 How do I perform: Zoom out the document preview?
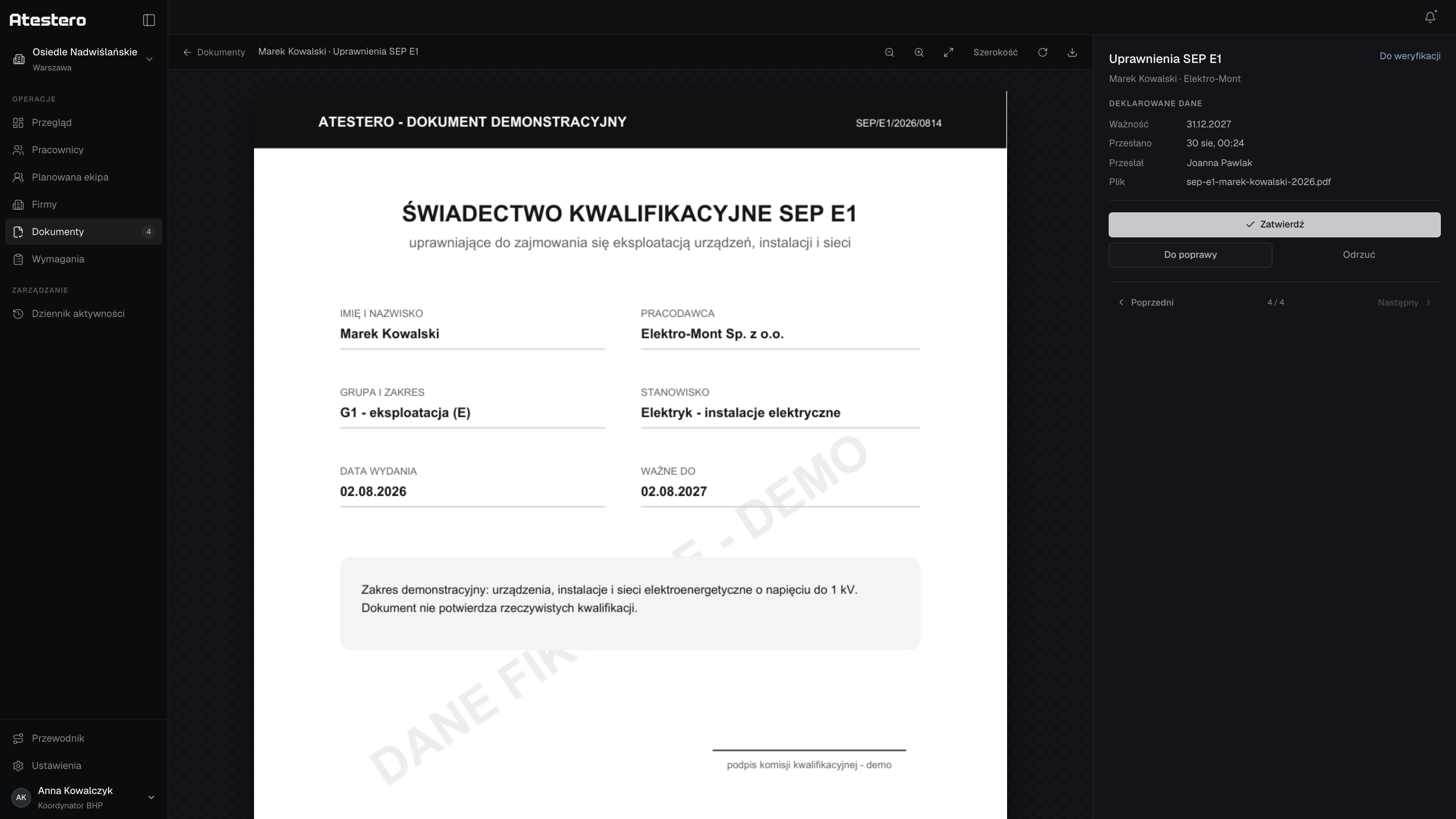point(889,53)
